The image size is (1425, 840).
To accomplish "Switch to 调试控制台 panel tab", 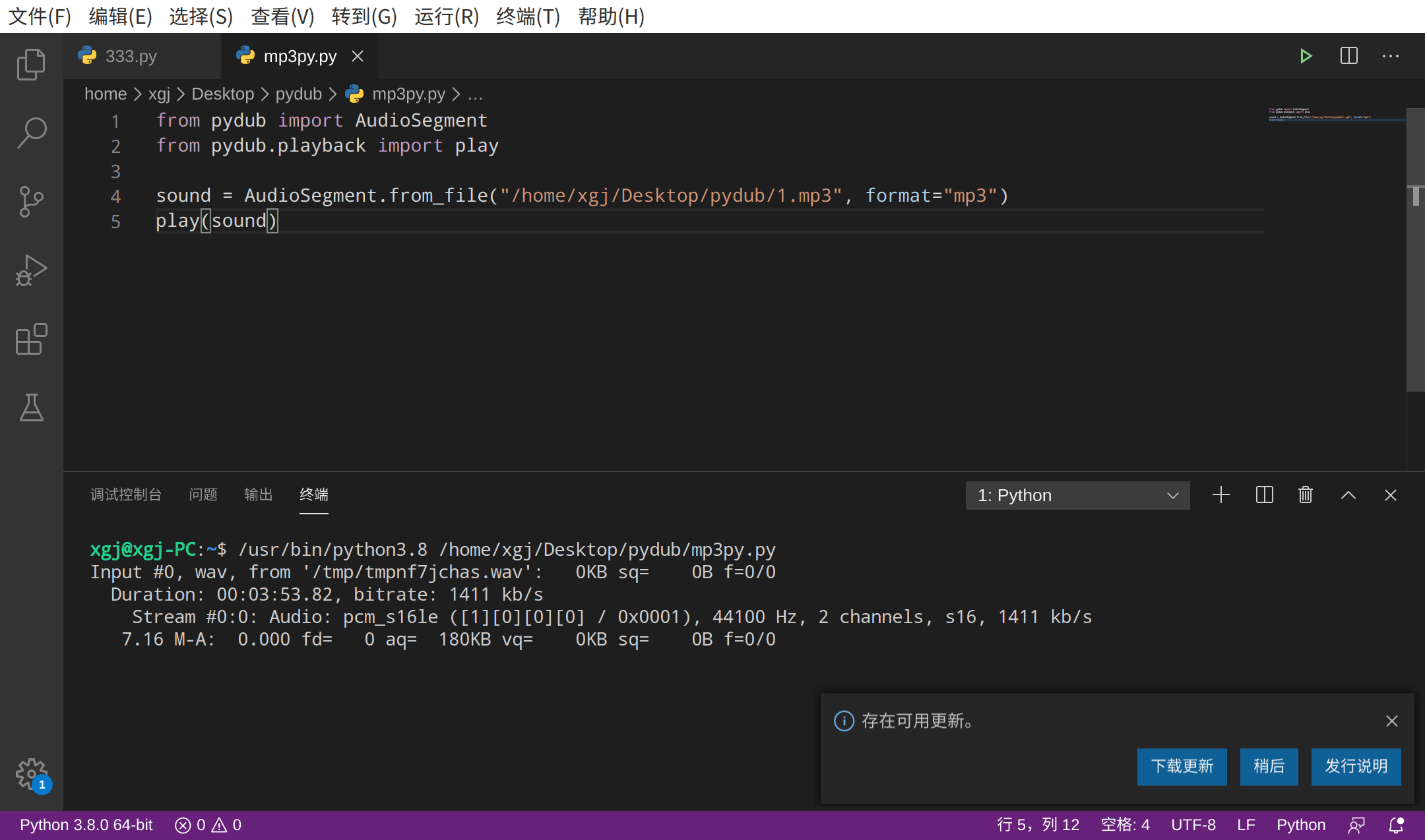I will click(126, 495).
